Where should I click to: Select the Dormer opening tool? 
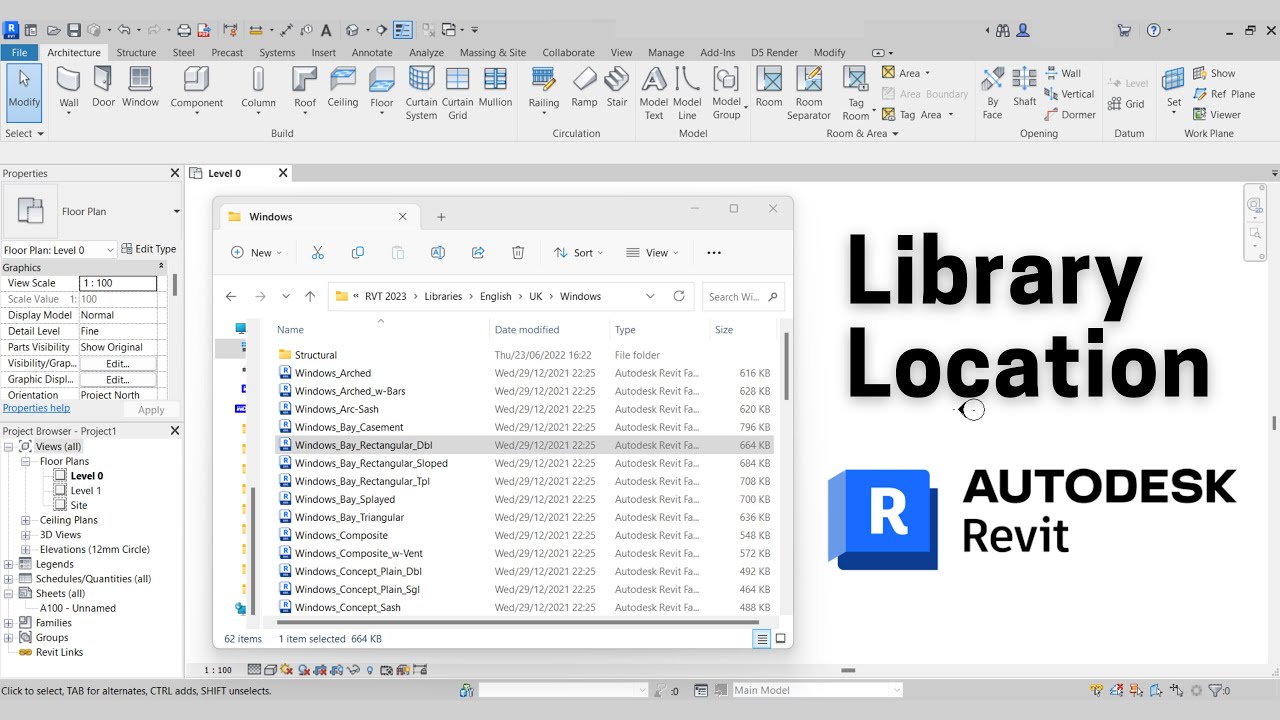pos(1070,115)
